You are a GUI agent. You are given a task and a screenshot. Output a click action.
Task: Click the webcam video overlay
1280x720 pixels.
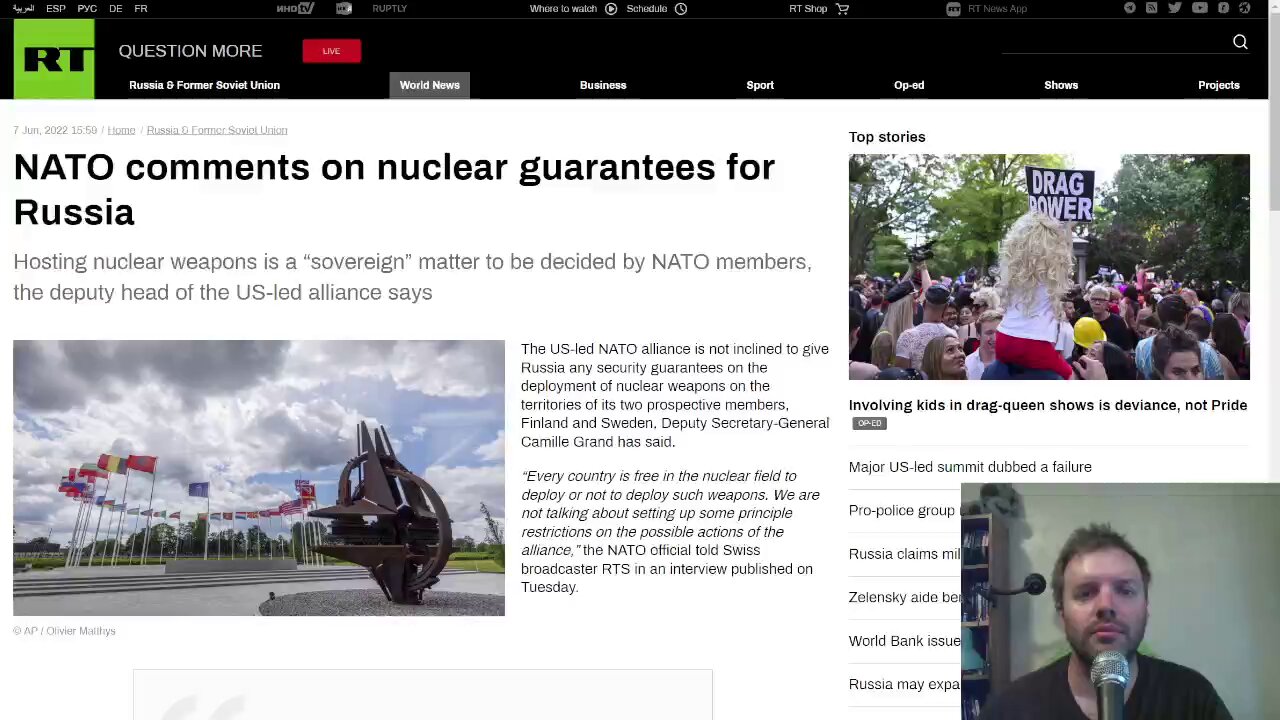[x=1120, y=602]
